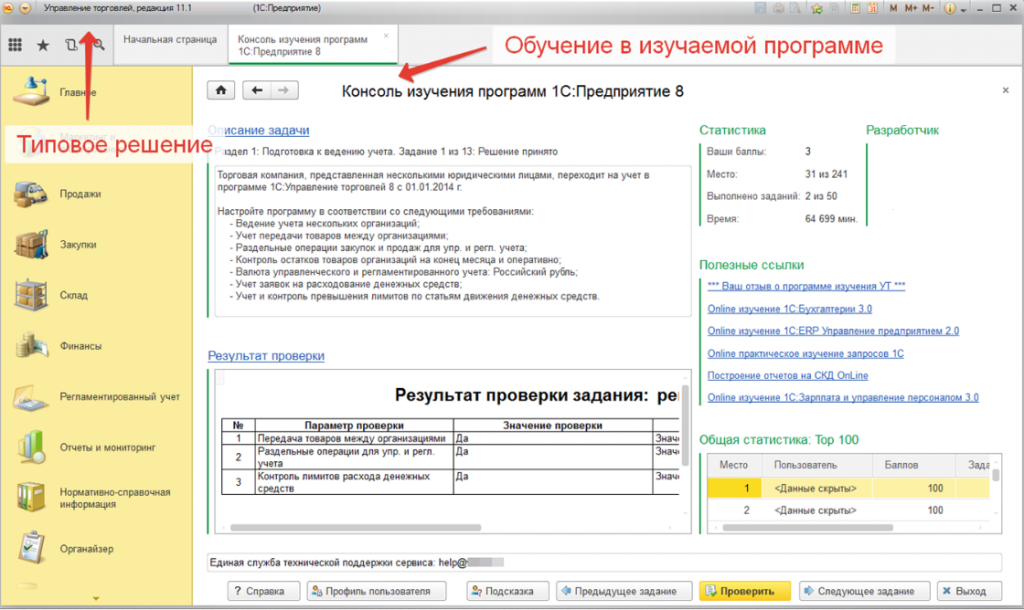Open the Online изучение 1С:ERP link
This screenshot has height=610, width=1024.
tap(833, 331)
